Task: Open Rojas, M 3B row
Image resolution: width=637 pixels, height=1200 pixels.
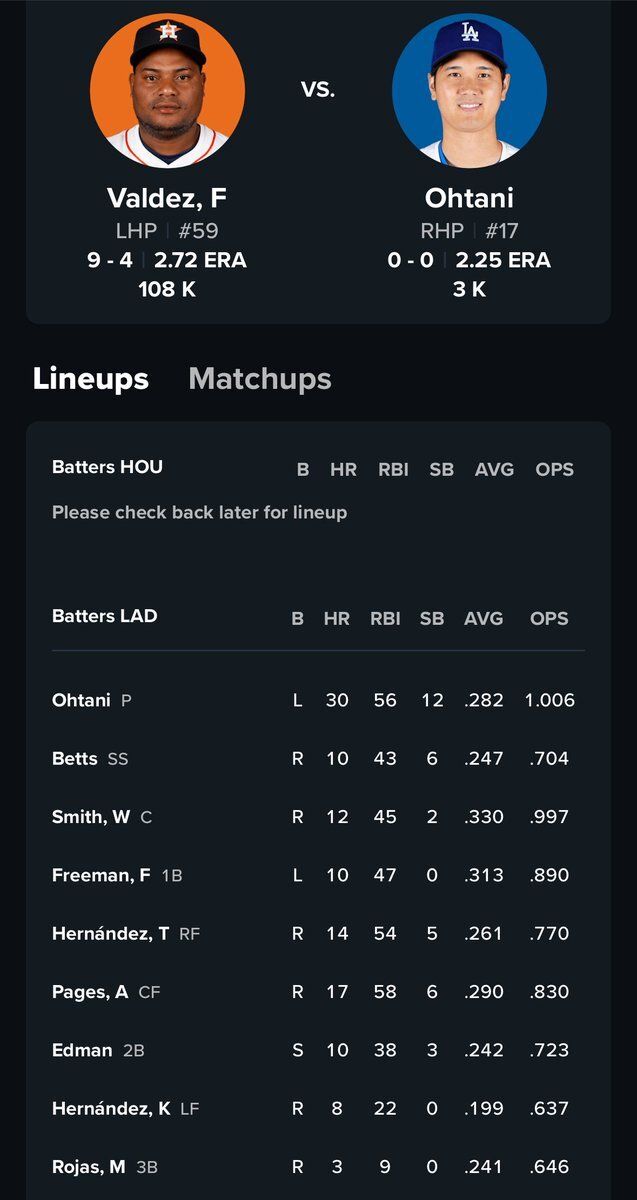Action: pos(318,1166)
